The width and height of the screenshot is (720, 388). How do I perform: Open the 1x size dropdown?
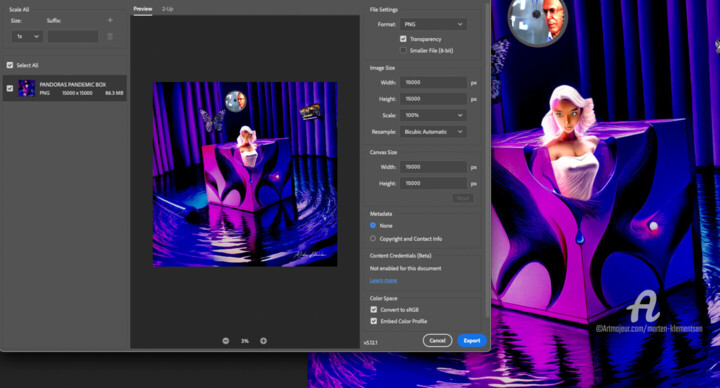click(27, 36)
